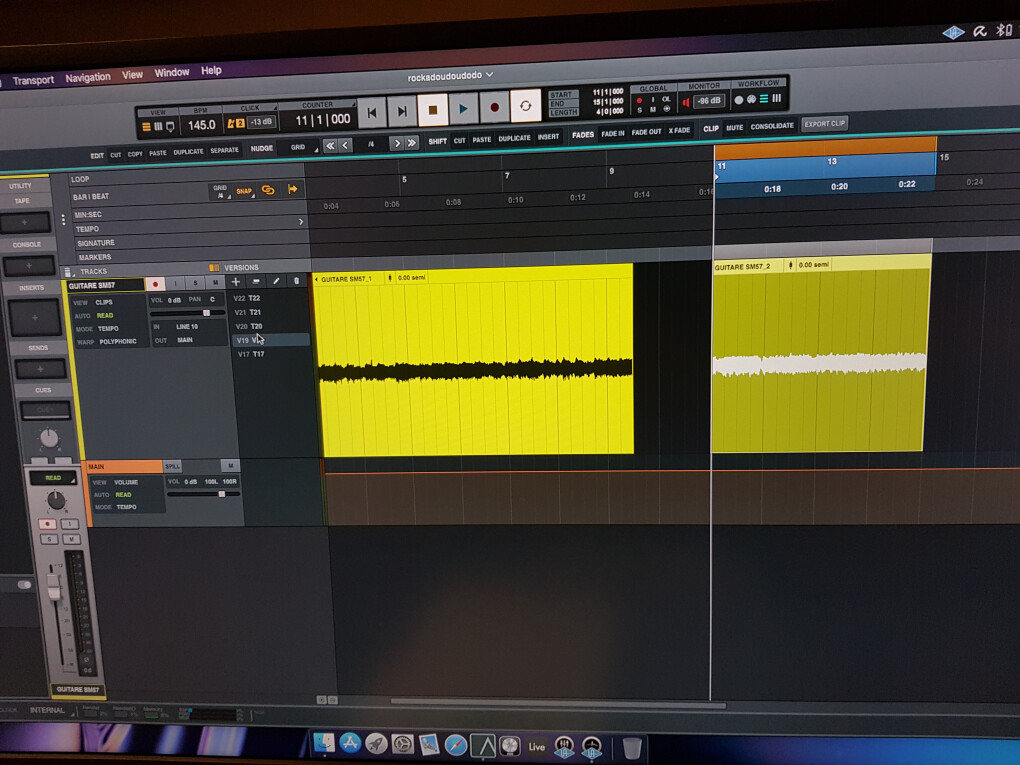
Task: Skip forward with the go-to-end transport button
Action: (x=402, y=111)
